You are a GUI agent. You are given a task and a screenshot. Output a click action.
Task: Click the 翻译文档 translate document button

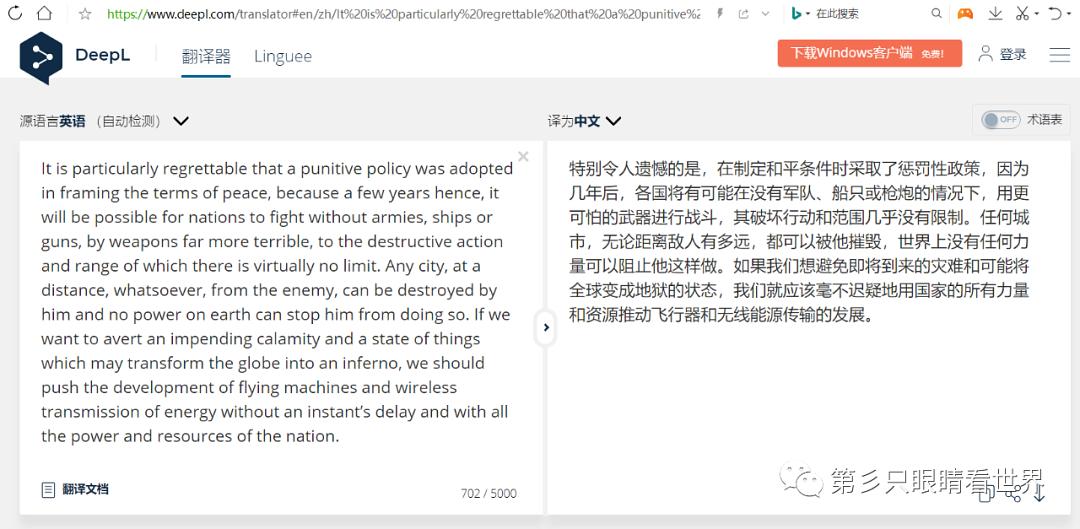point(75,489)
